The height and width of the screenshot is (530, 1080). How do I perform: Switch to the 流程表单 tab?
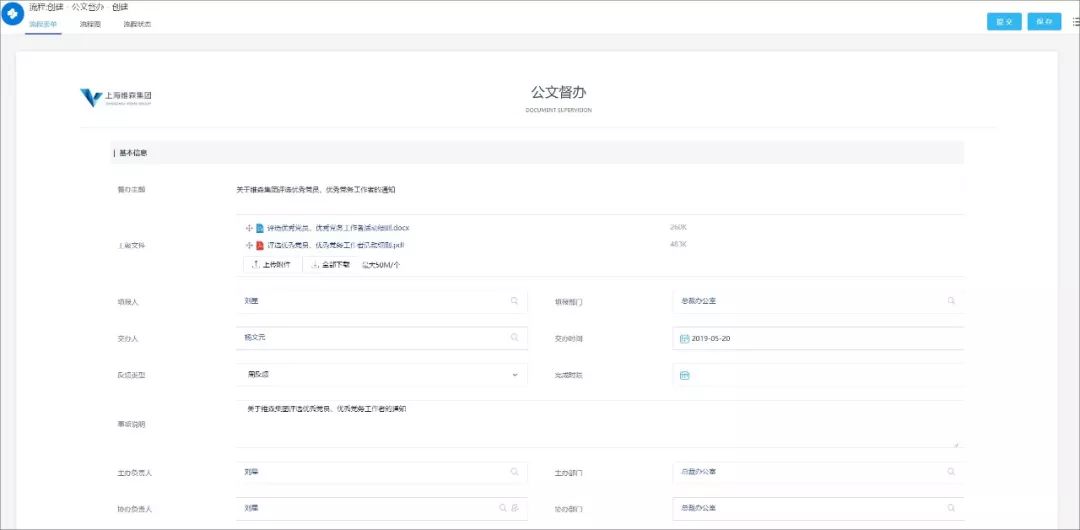coord(43,24)
